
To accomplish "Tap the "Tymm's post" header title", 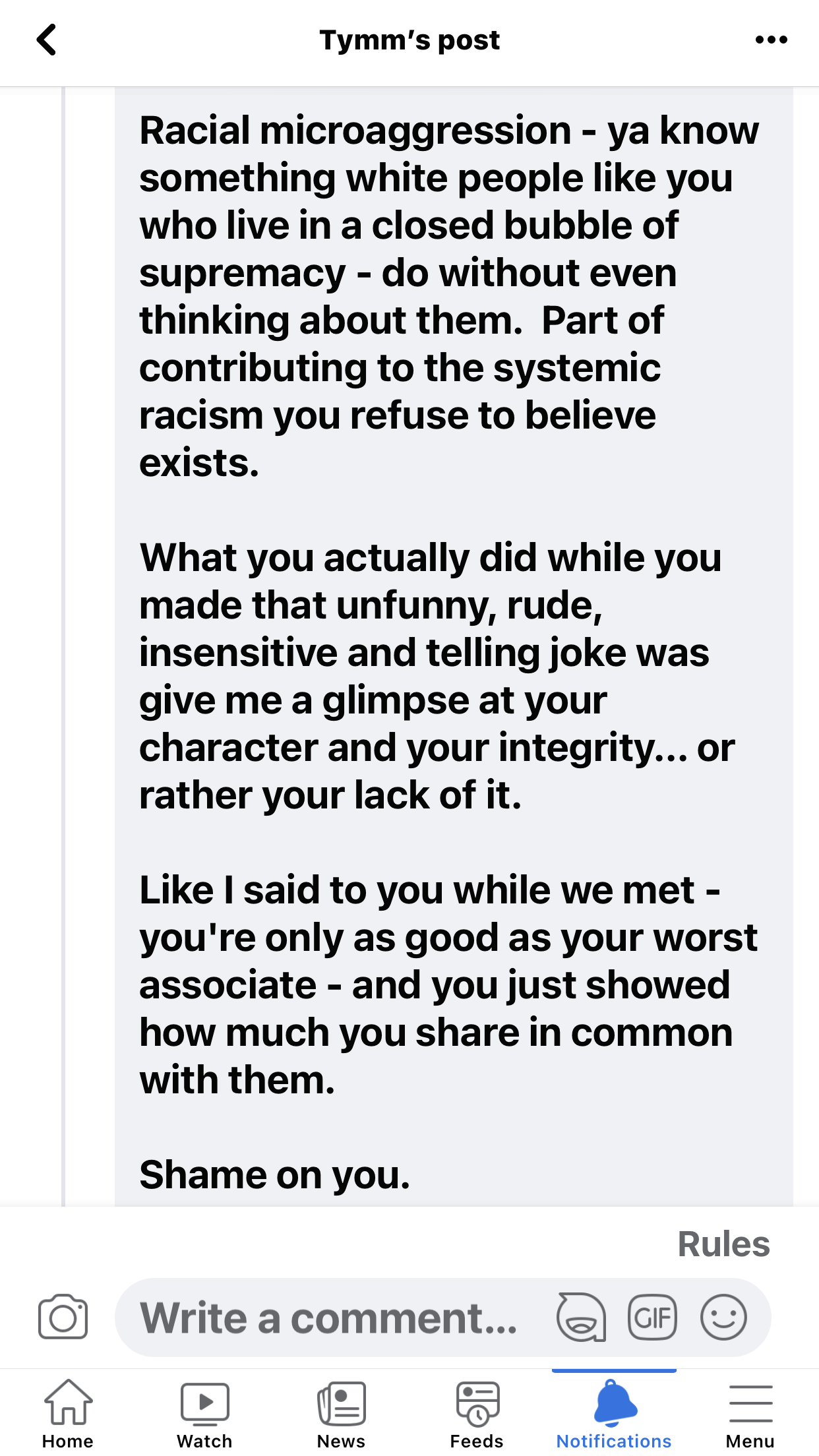I will point(409,40).
